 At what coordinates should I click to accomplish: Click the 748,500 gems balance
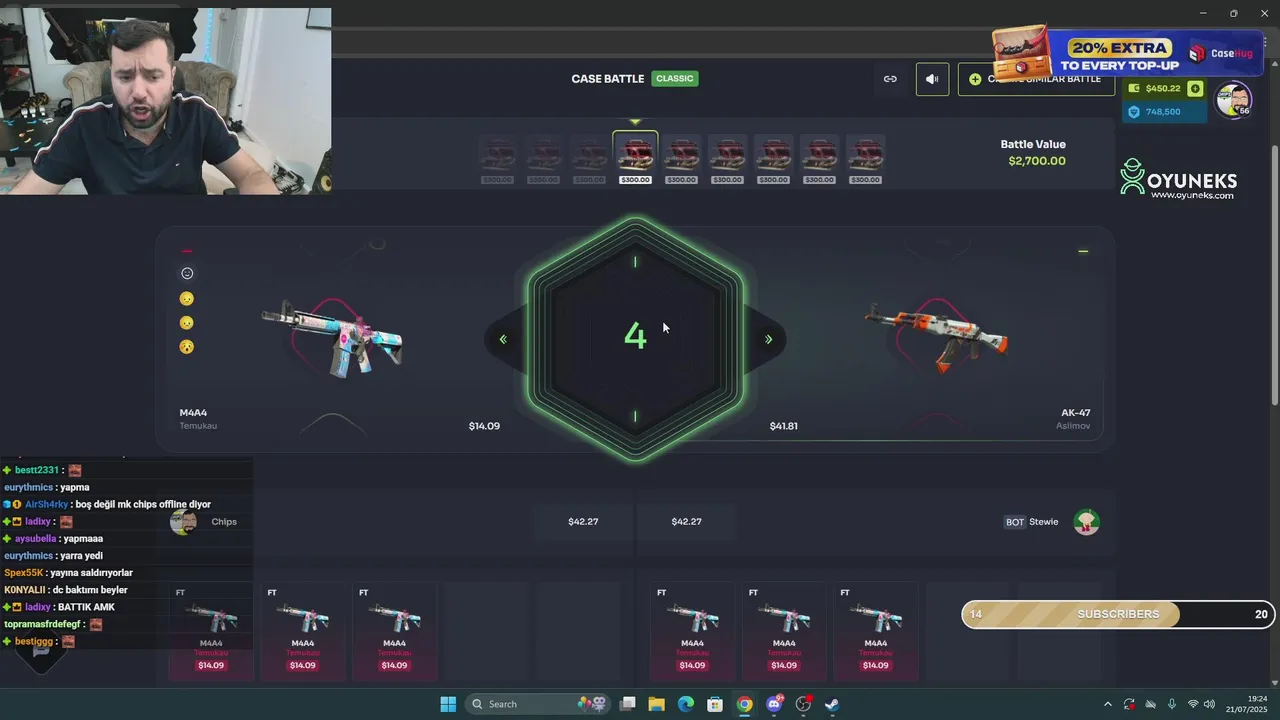(1163, 112)
